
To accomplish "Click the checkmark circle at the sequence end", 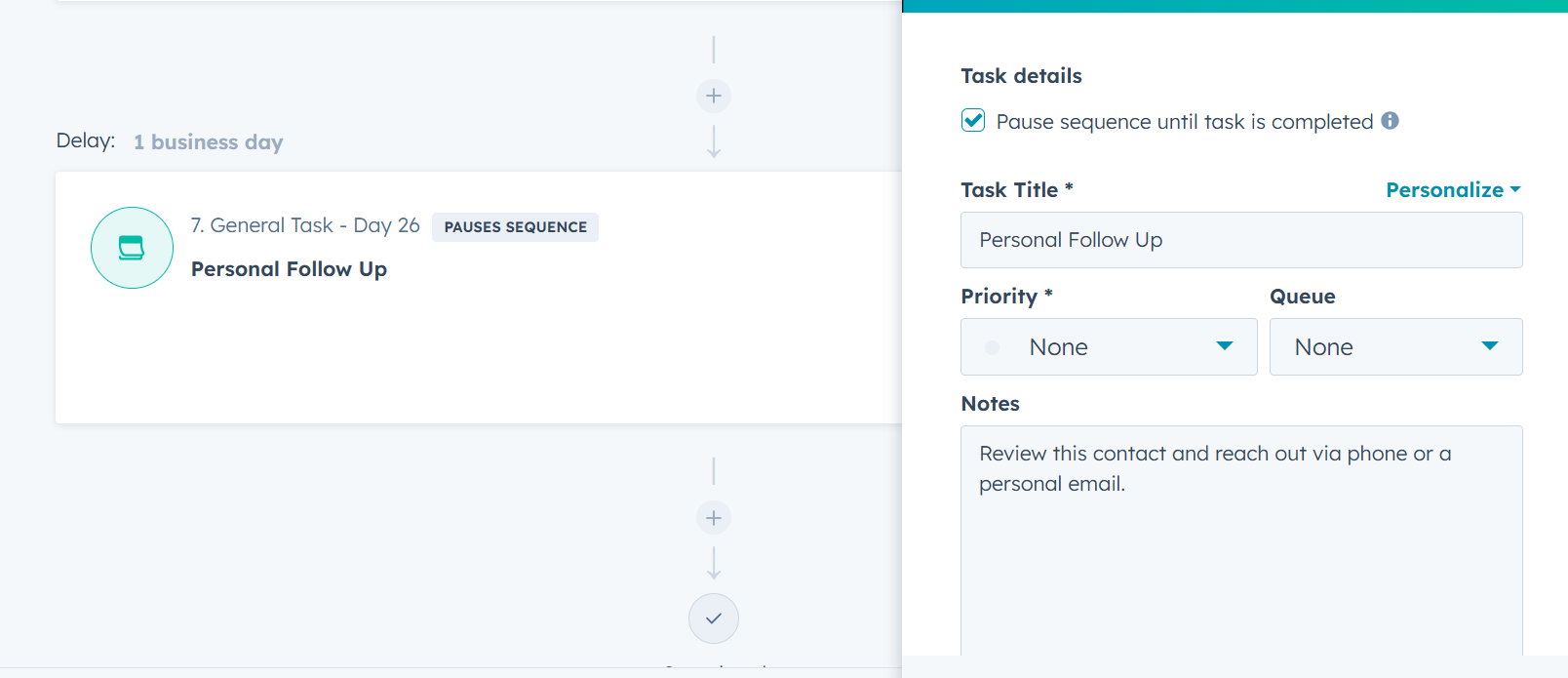I will [x=714, y=618].
